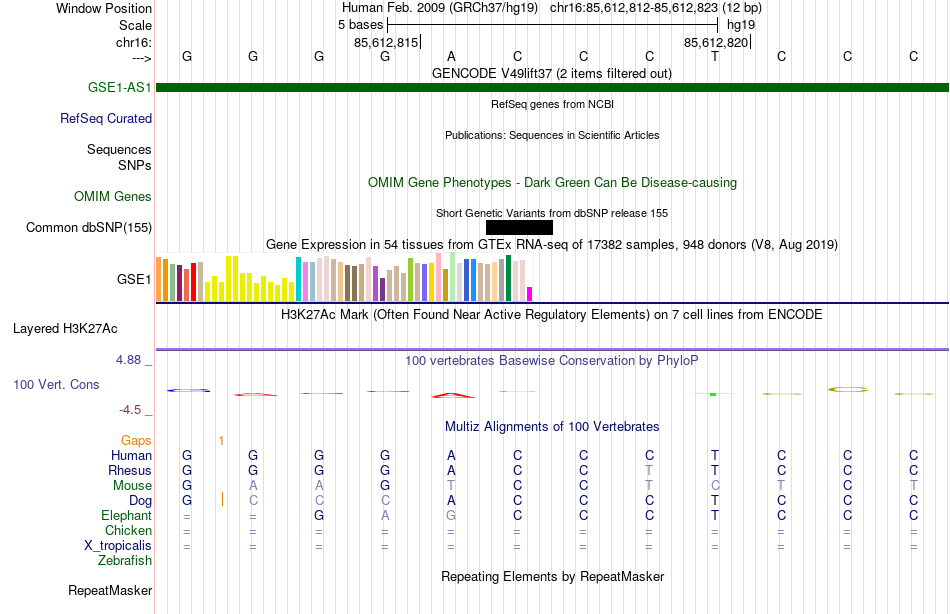Click the OMIM Genes track label

[x=113, y=196]
